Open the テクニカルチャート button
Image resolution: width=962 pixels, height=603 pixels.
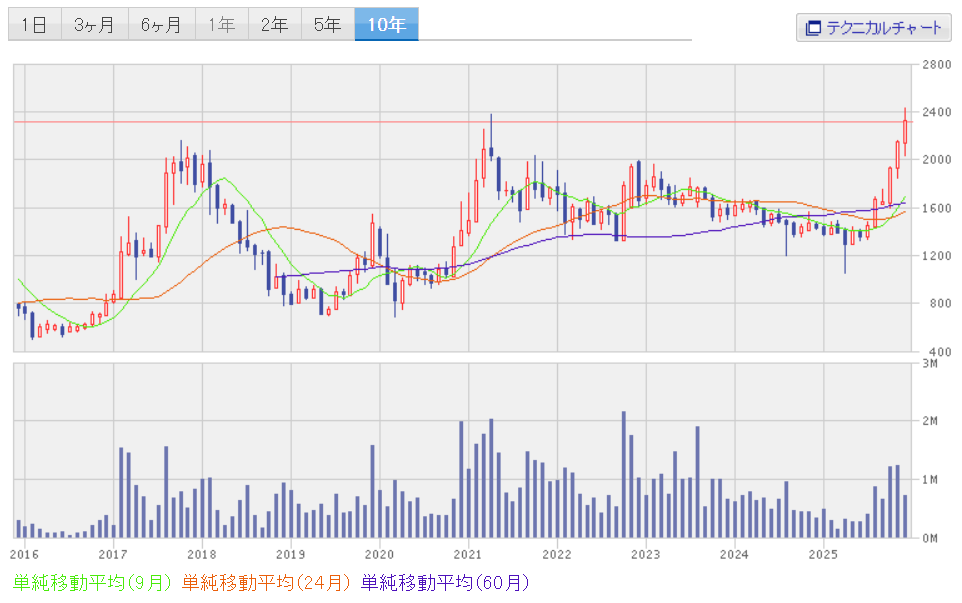873,27
